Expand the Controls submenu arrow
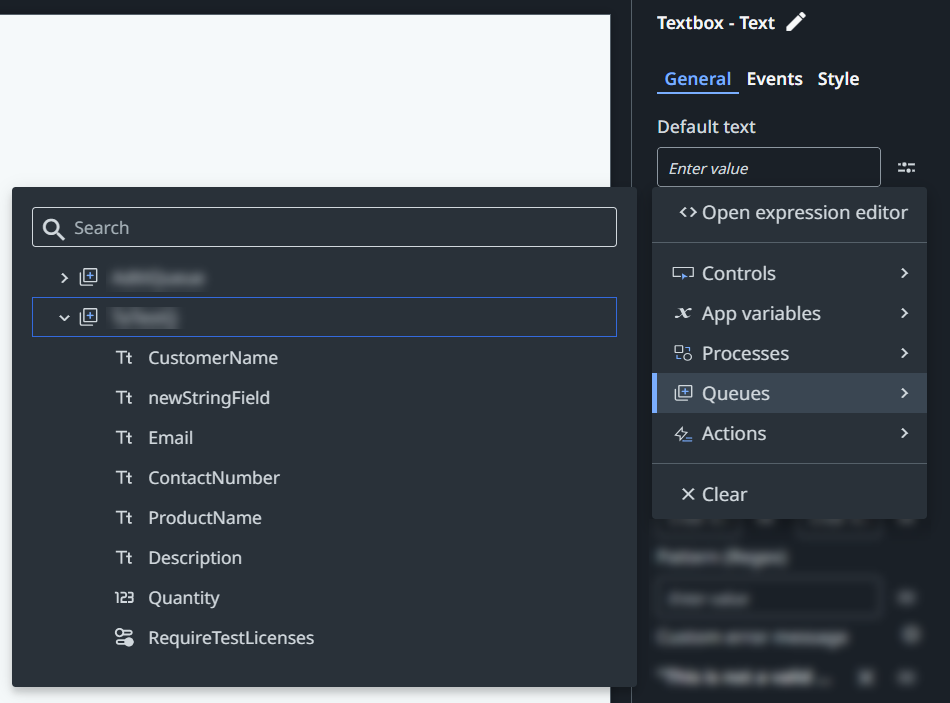 click(904, 273)
